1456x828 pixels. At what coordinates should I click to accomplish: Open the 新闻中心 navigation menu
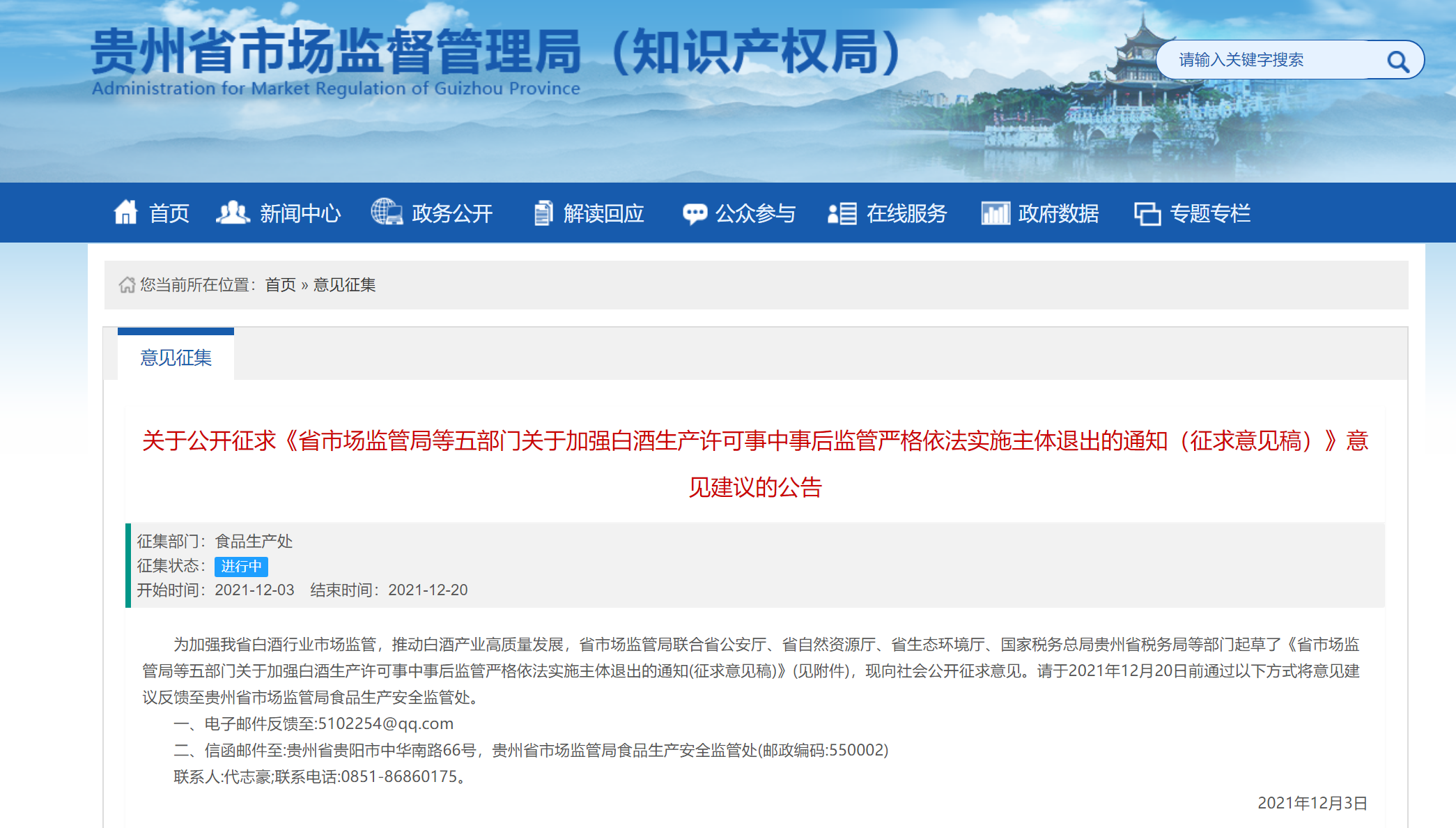click(300, 213)
